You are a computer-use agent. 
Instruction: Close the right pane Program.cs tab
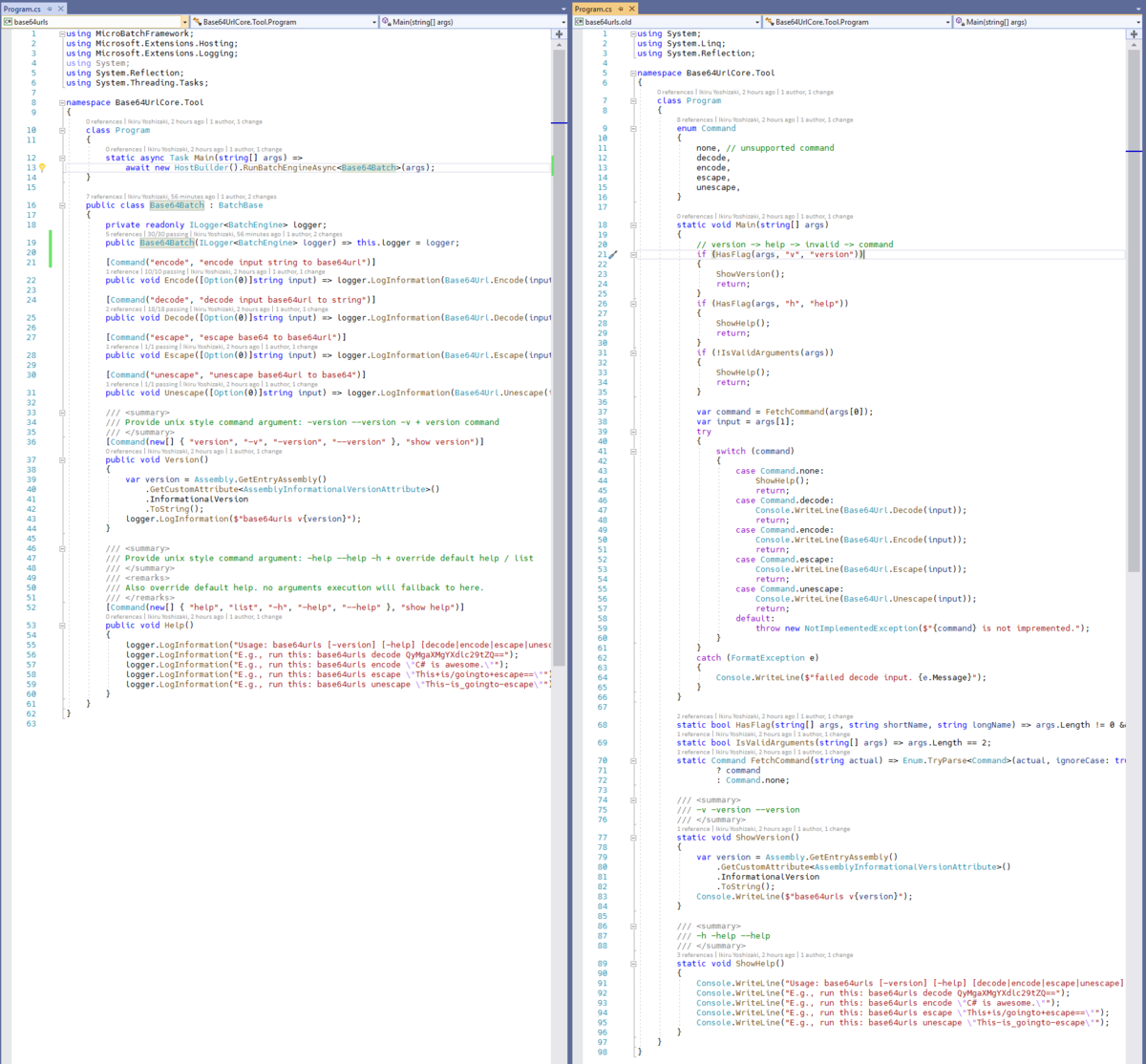[x=632, y=9]
